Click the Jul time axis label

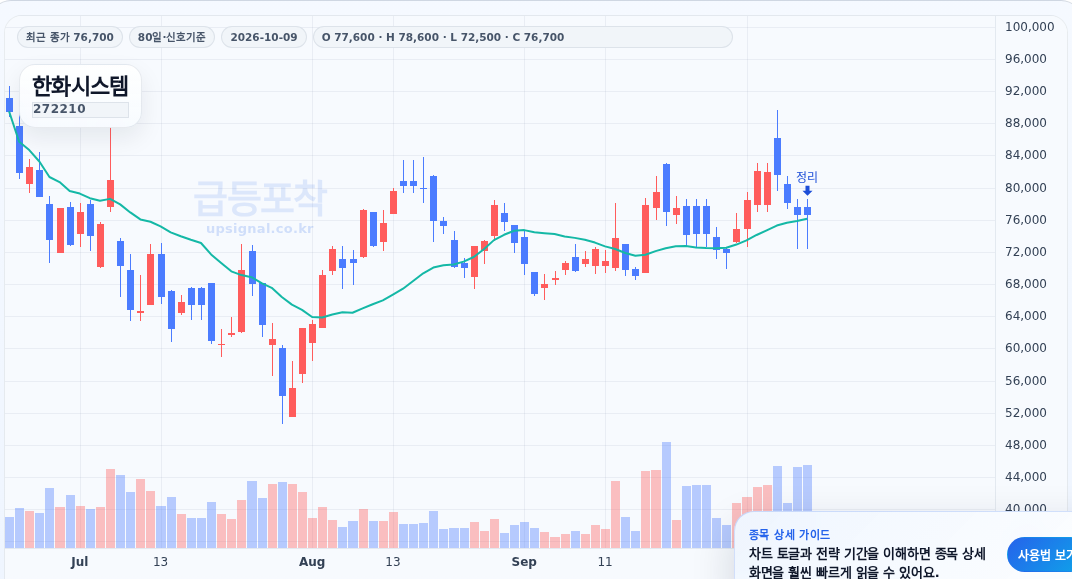pyautogui.click(x=79, y=562)
